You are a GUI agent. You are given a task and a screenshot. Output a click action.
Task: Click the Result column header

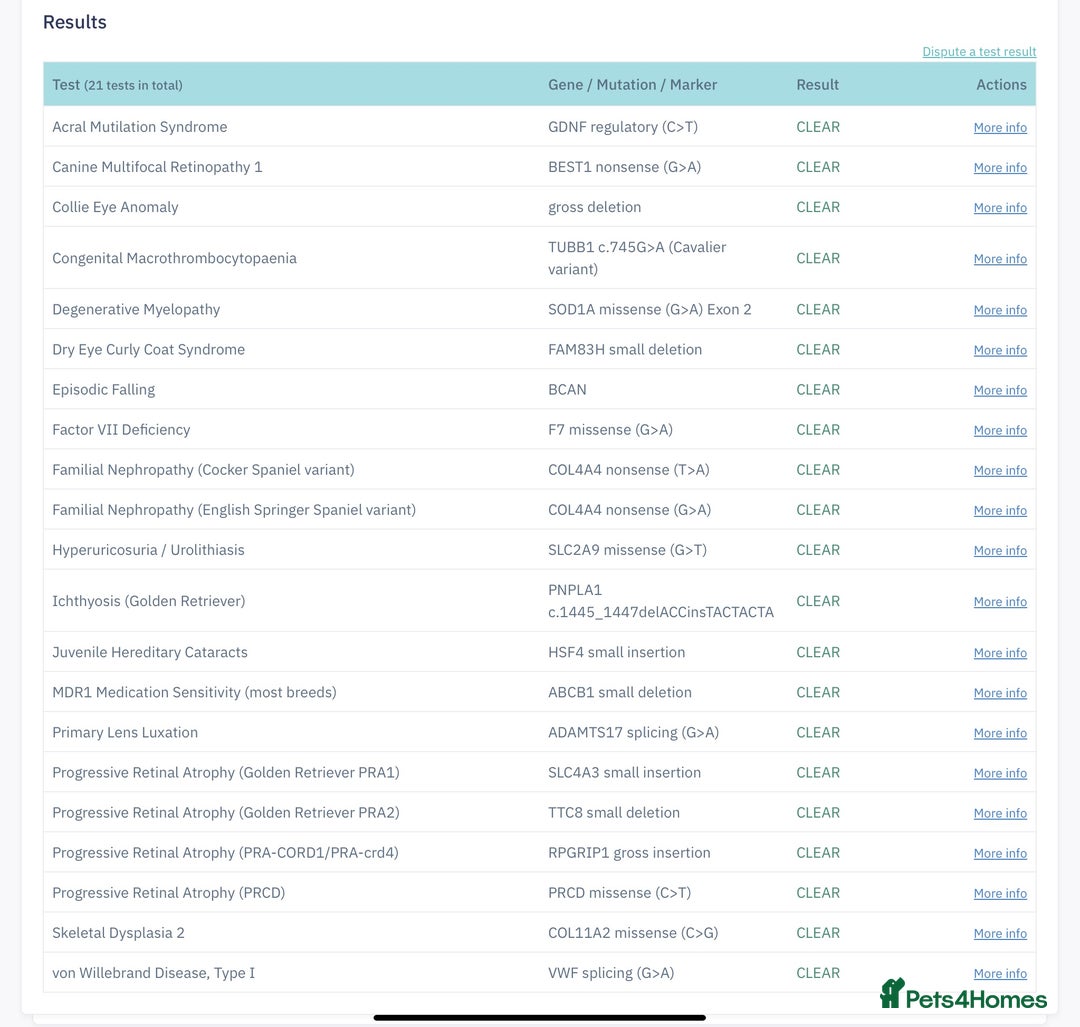[817, 85]
